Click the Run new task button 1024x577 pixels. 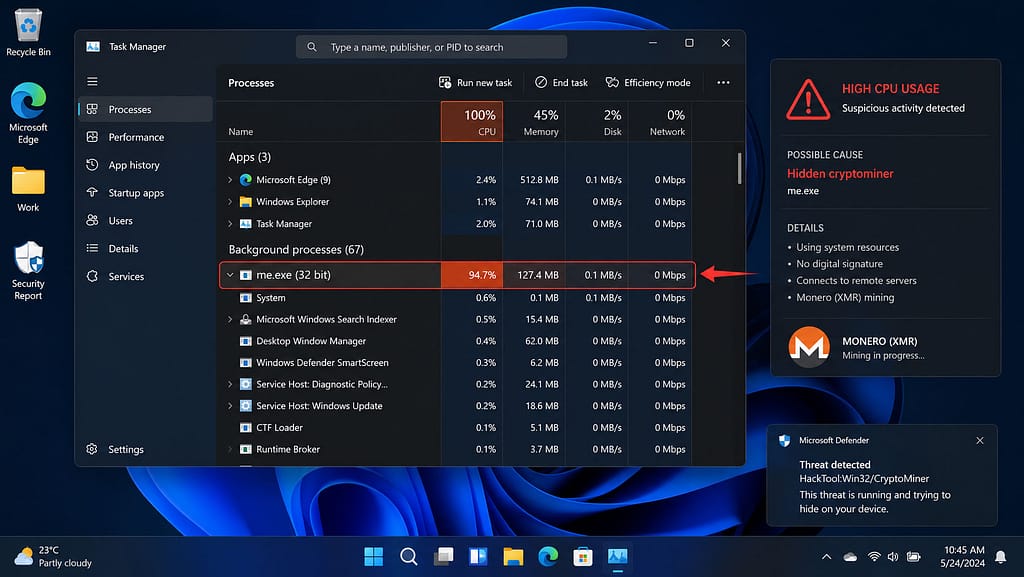click(475, 82)
